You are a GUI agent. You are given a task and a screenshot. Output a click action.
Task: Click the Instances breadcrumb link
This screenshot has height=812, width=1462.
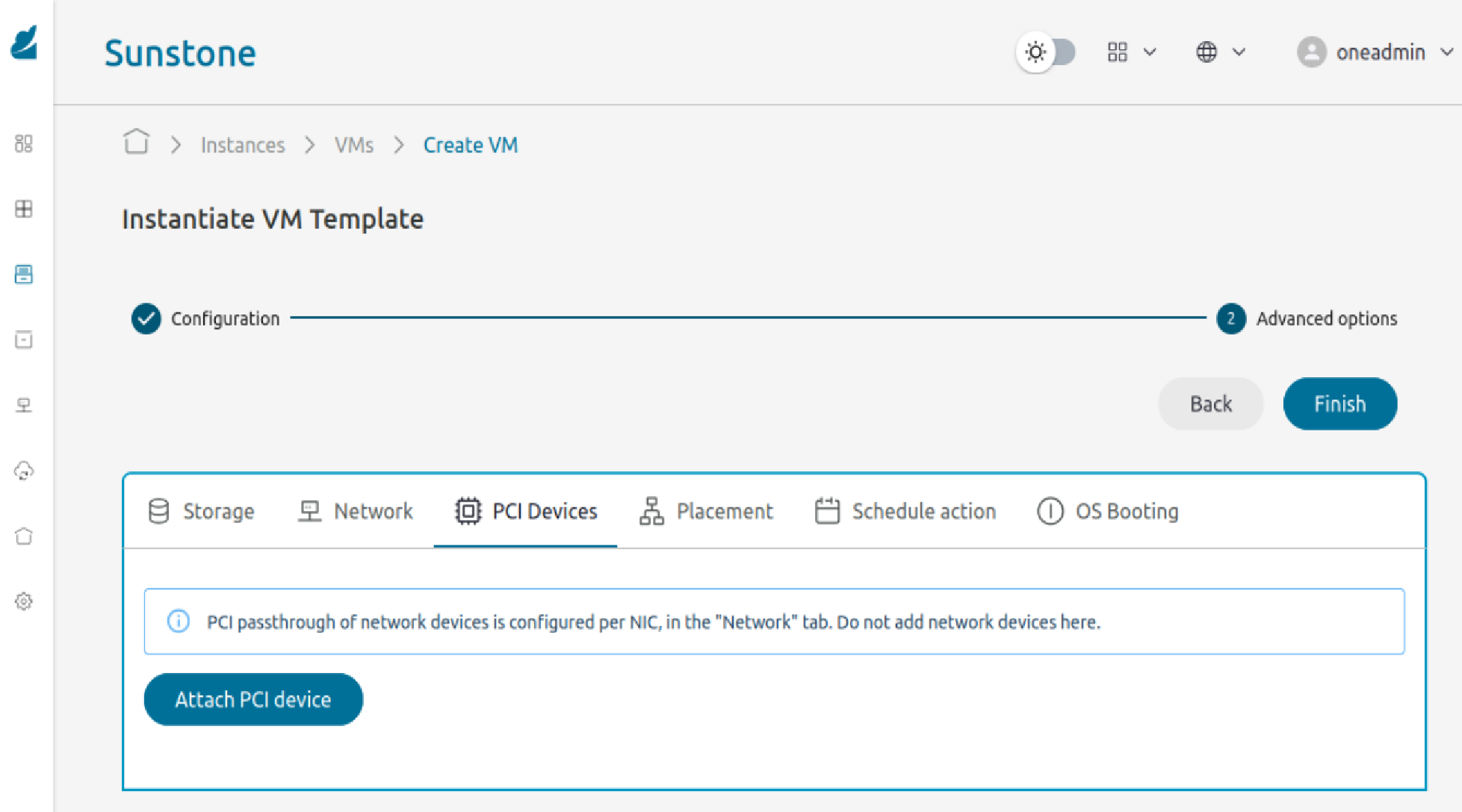pos(243,145)
